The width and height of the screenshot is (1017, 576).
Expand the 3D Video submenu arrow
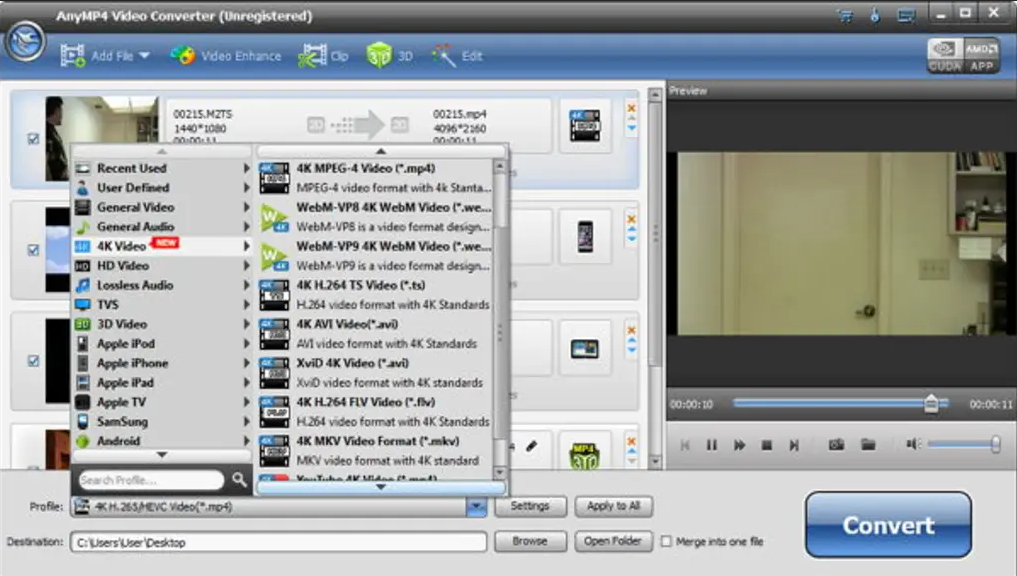246,324
